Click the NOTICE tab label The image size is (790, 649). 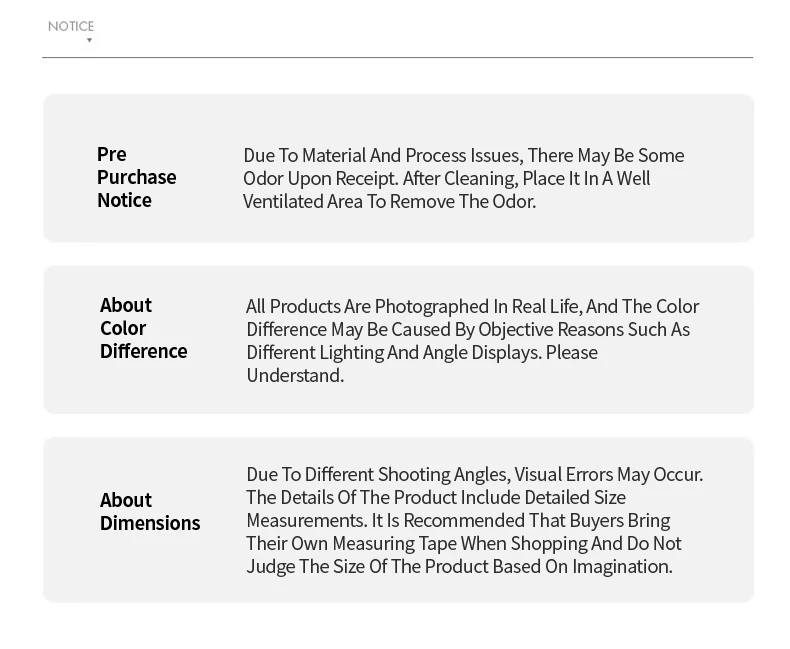[x=71, y=26]
